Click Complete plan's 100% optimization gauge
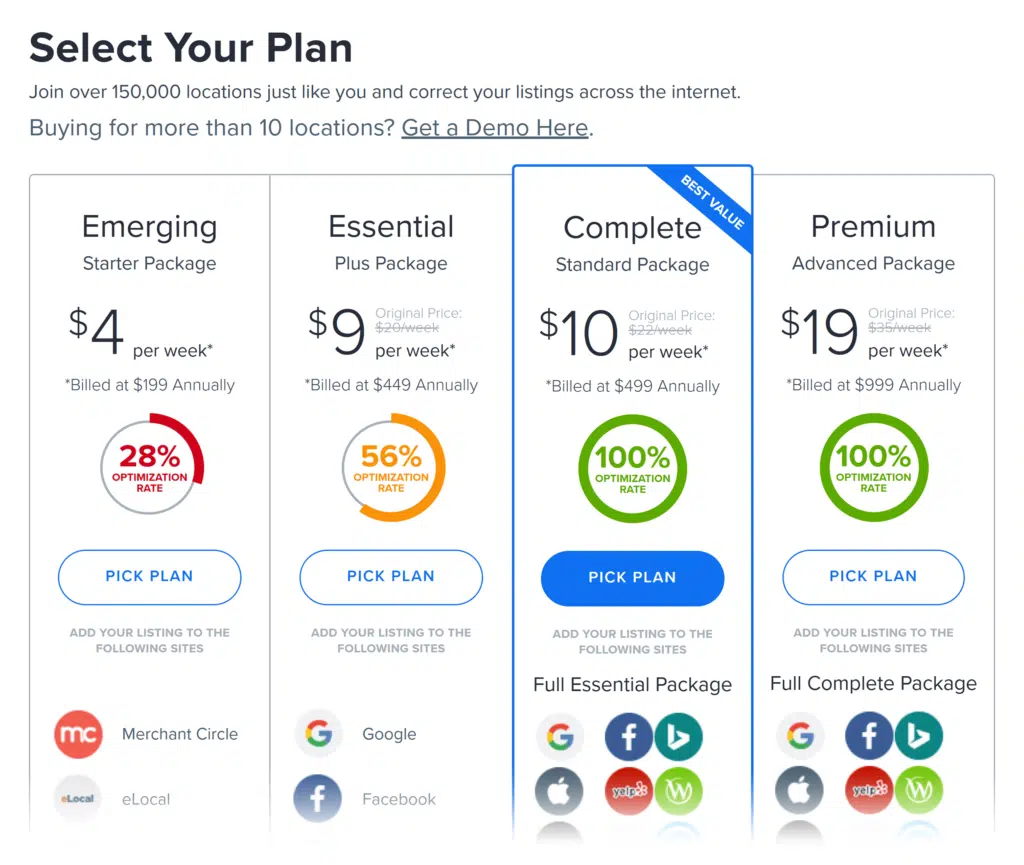Image resolution: width=1024 pixels, height=865 pixels. coord(632,468)
